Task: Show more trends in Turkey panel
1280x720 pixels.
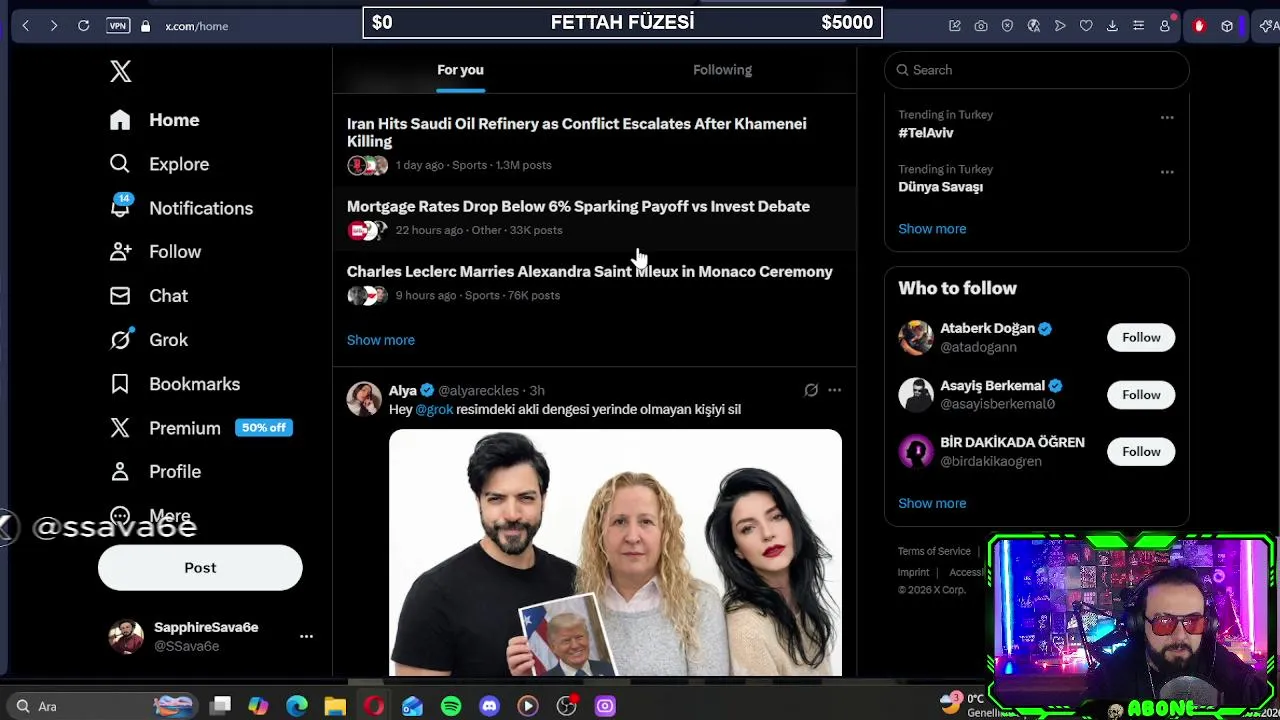Action: point(932,229)
